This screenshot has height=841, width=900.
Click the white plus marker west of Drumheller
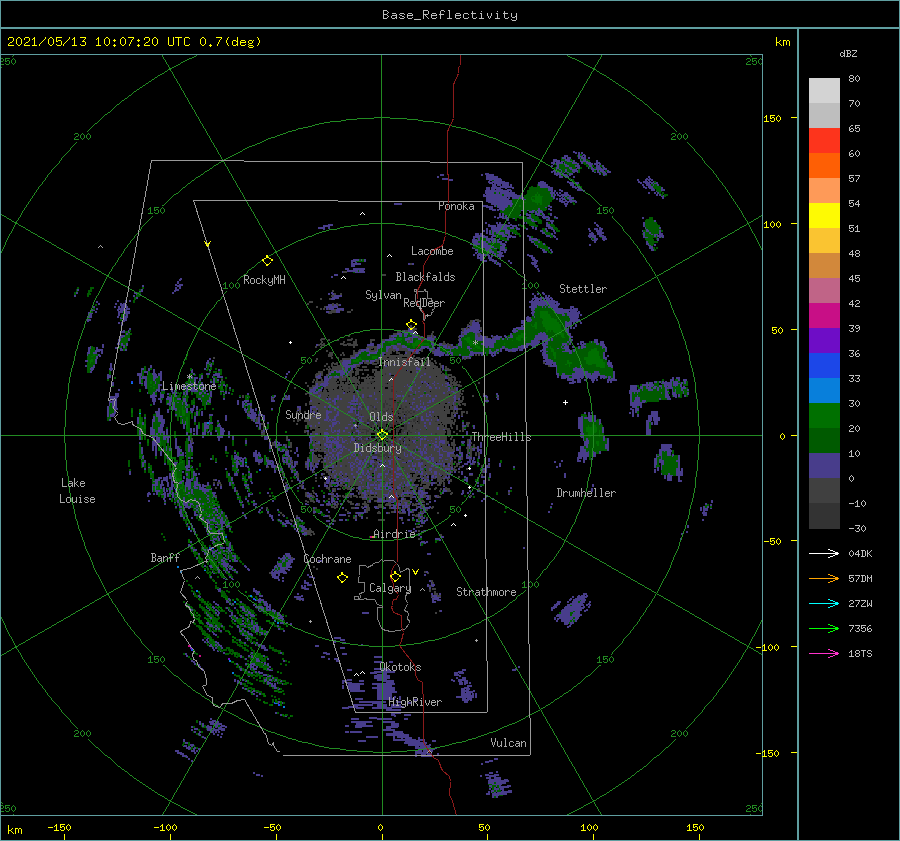point(565,402)
